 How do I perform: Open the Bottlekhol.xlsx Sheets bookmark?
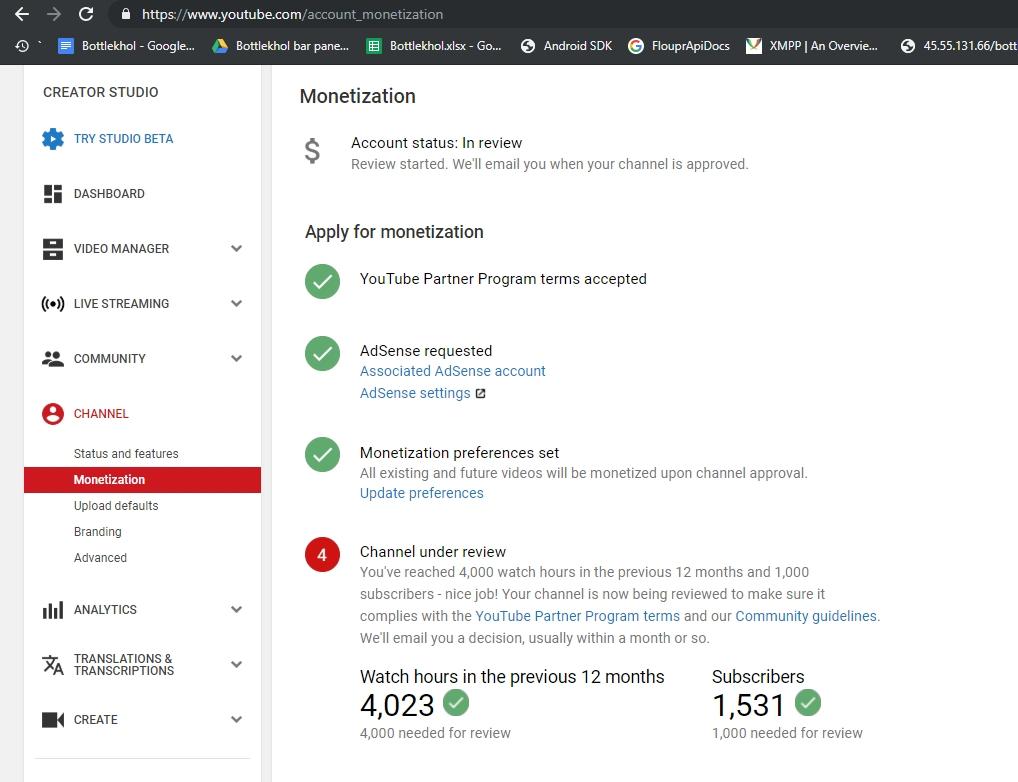click(434, 46)
